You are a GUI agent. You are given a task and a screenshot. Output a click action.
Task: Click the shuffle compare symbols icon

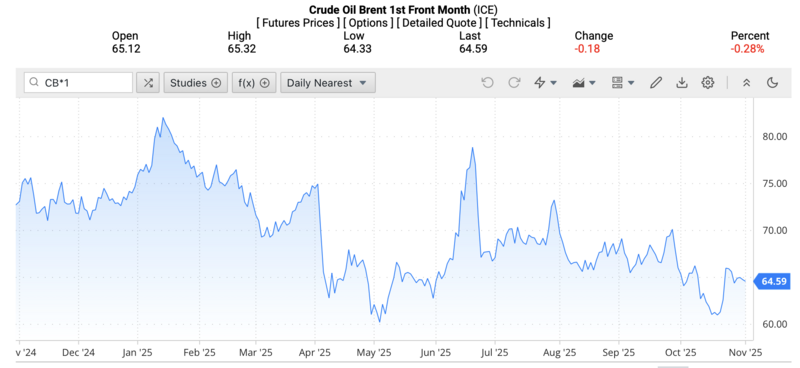pos(148,83)
